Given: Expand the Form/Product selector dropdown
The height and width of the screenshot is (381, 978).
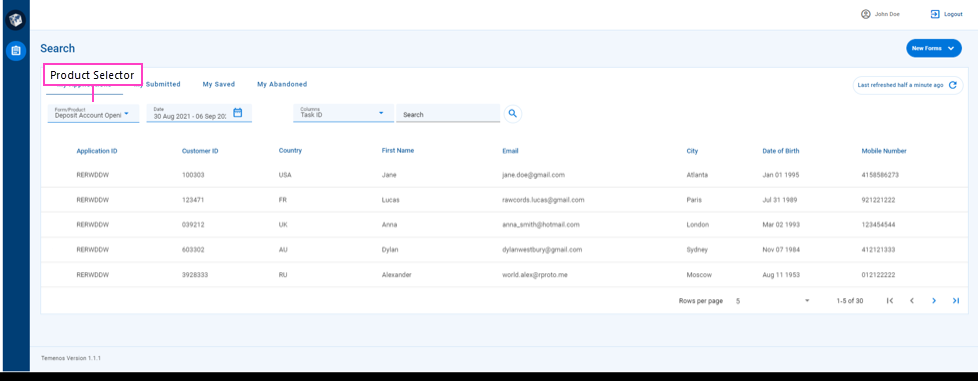Looking at the screenshot, I should coord(94,113).
